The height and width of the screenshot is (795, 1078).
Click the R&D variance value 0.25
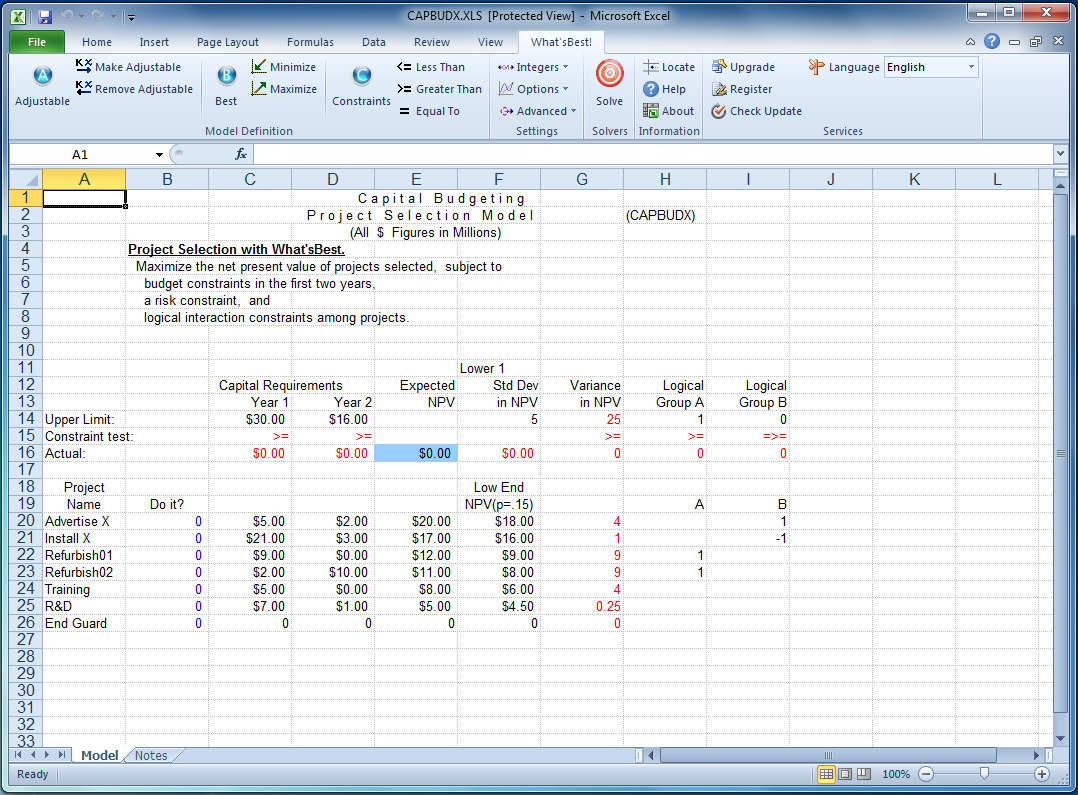[x=582, y=606]
